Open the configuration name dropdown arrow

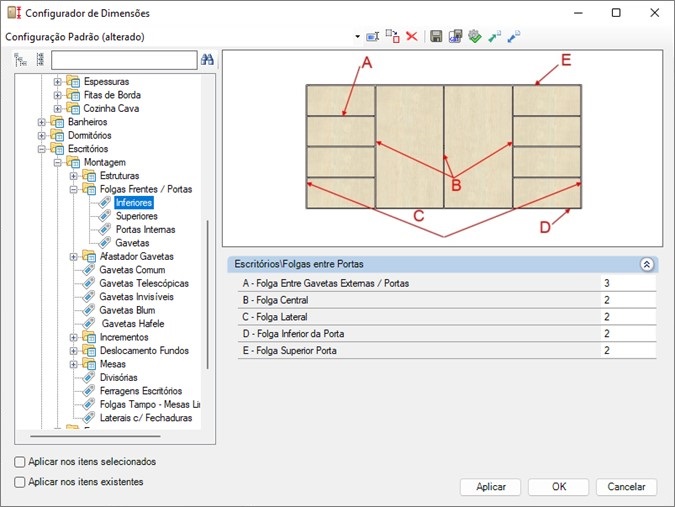pos(357,37)
